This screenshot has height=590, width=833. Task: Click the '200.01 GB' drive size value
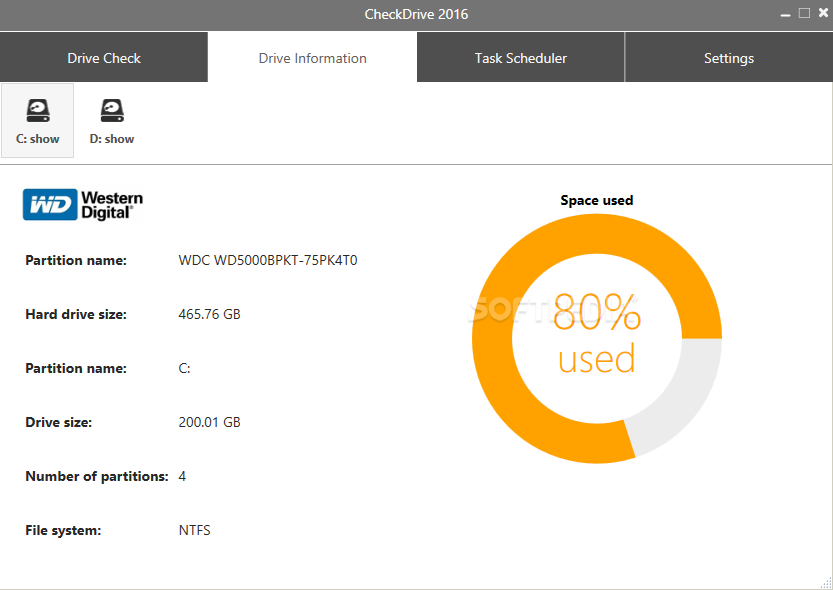[209, 422]
